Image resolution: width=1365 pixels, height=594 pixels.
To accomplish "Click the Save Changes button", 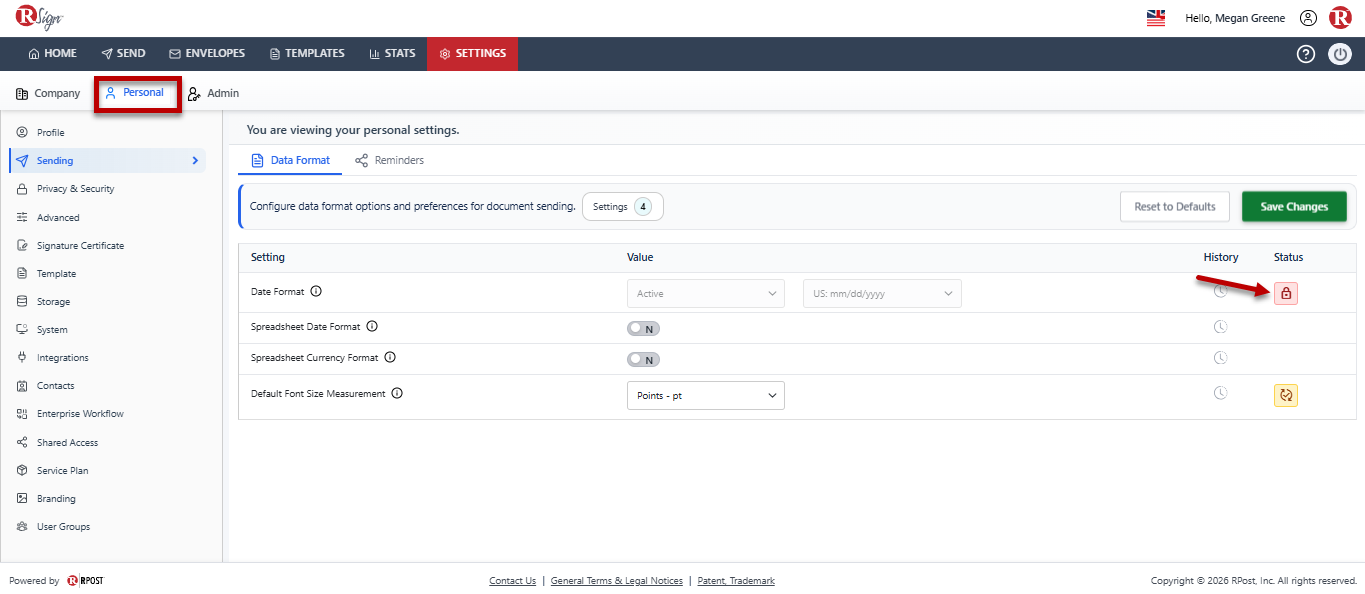I will (1294, 207).
